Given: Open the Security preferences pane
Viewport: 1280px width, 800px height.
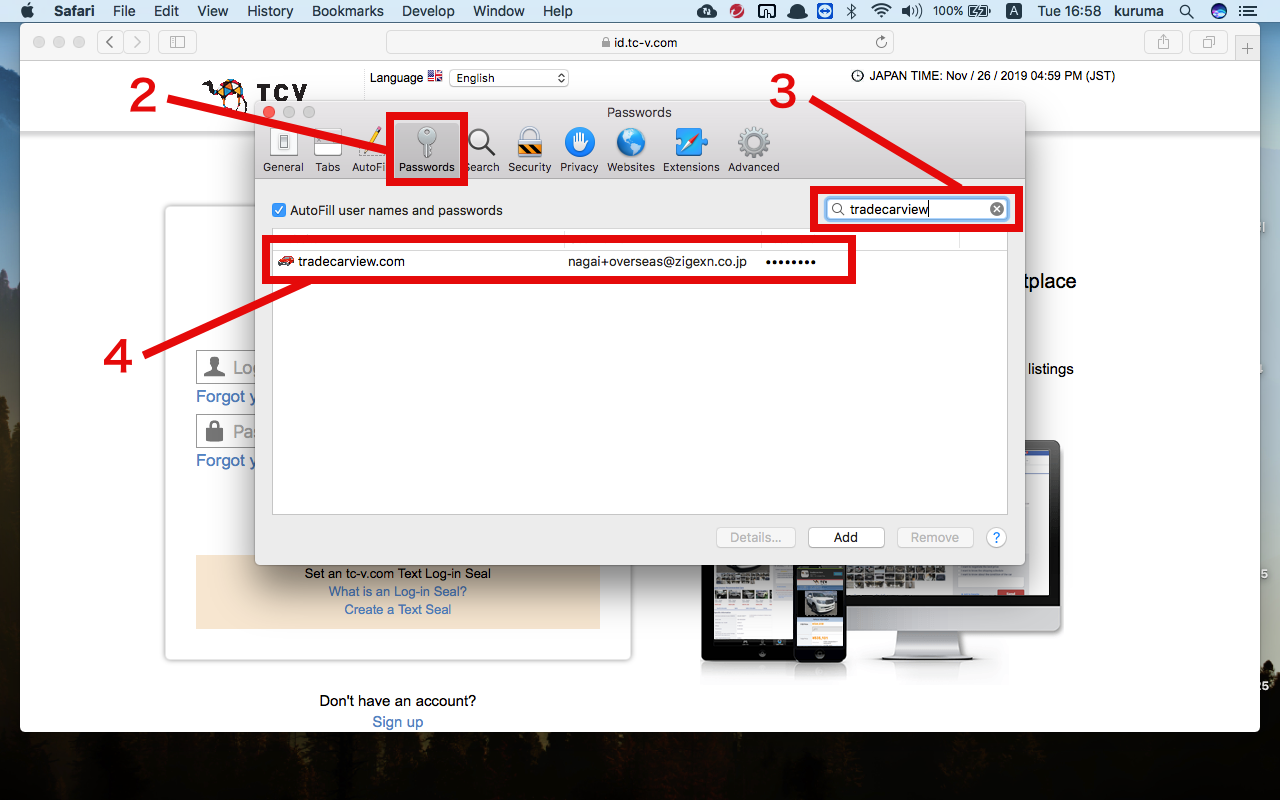Looking at the screenshot, I should [x=529, y=150].
